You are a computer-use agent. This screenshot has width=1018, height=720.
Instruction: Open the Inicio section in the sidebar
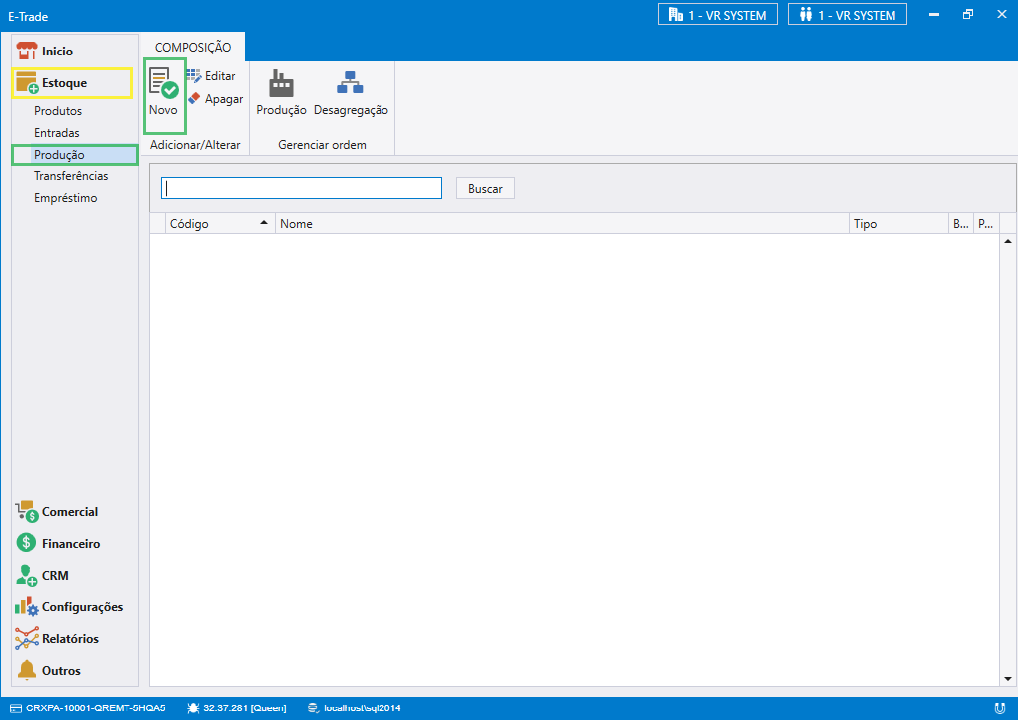point(44,51)
